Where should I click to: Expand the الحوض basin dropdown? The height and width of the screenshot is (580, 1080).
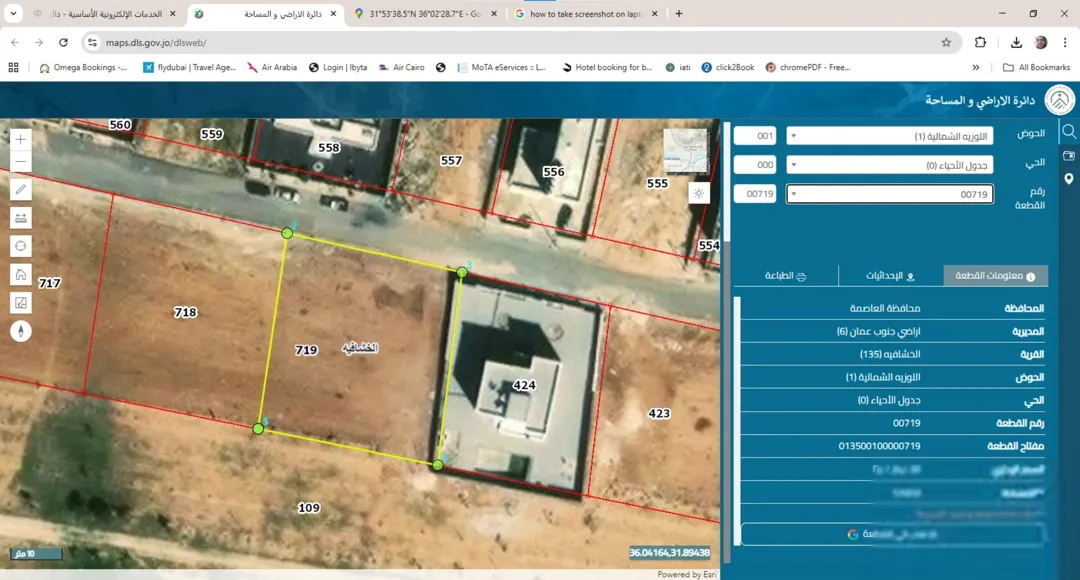(x=889, y=136)
